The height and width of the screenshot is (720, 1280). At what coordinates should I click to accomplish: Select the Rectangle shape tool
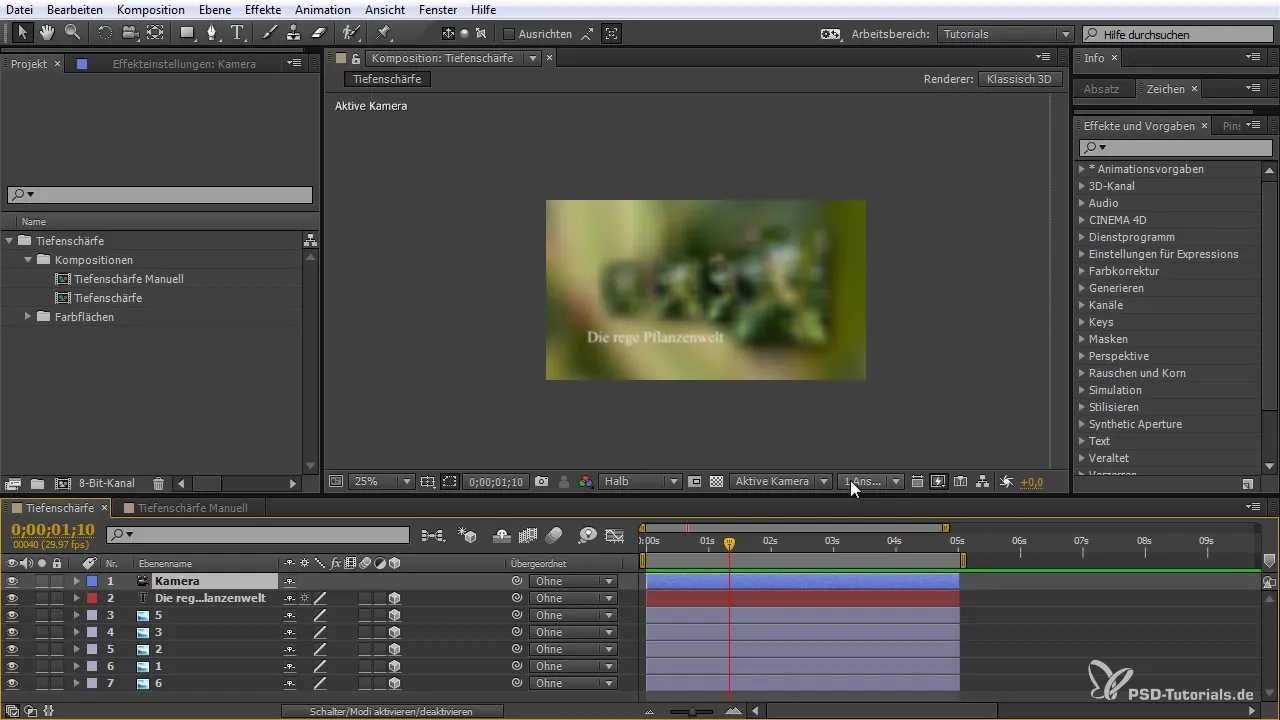point(187,33)
